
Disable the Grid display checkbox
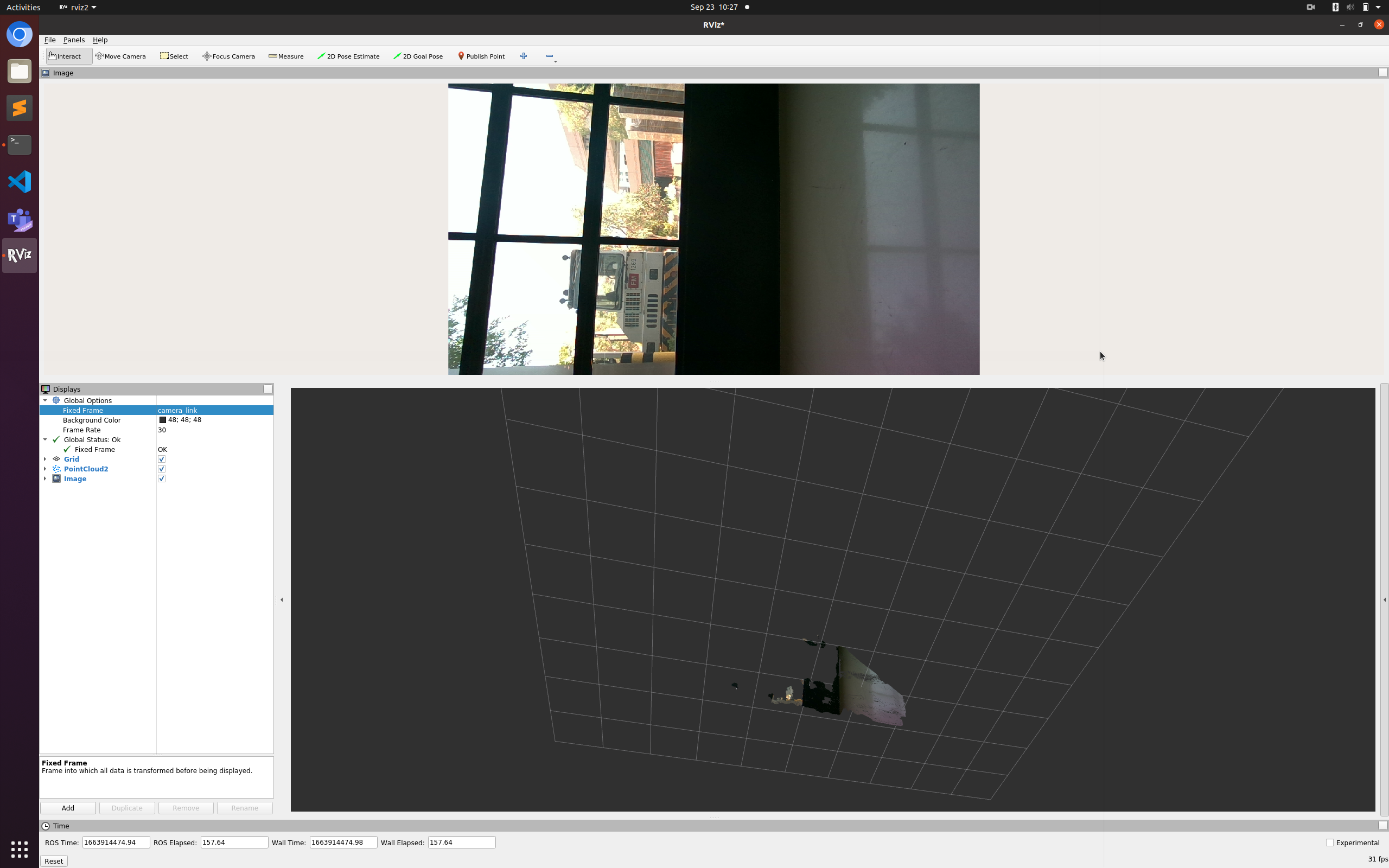(x=161, y=459)
